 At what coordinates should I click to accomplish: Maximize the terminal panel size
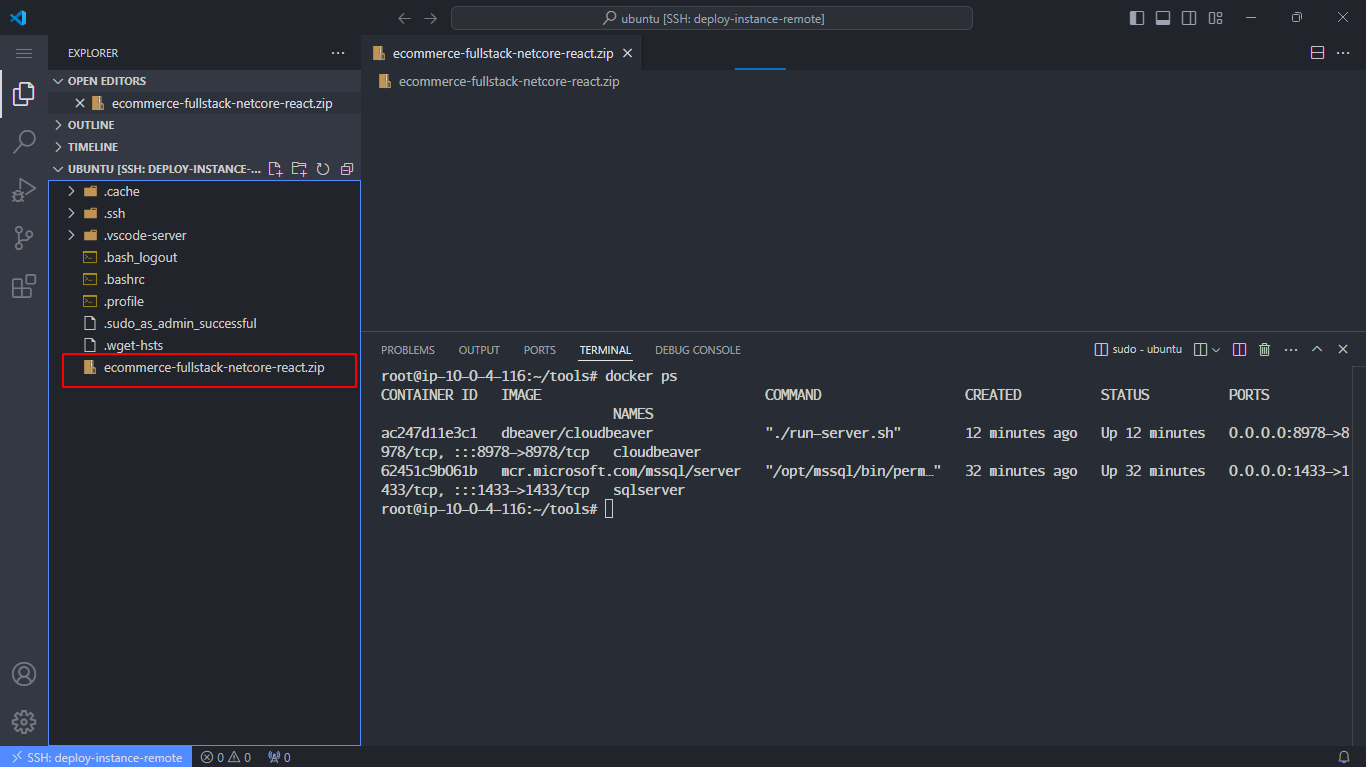1317,350
